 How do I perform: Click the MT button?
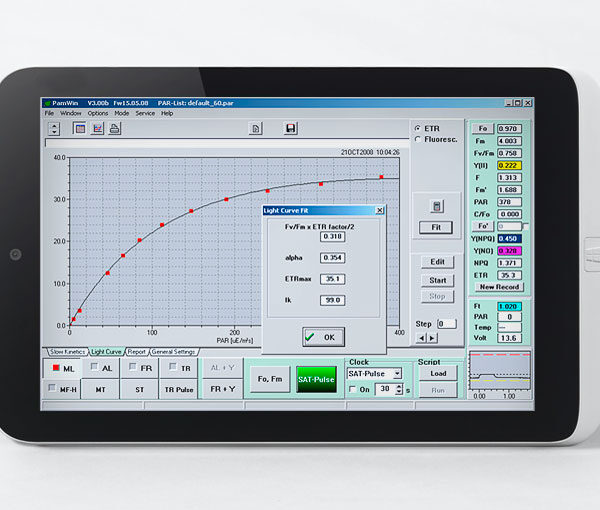tap(100, 389)
